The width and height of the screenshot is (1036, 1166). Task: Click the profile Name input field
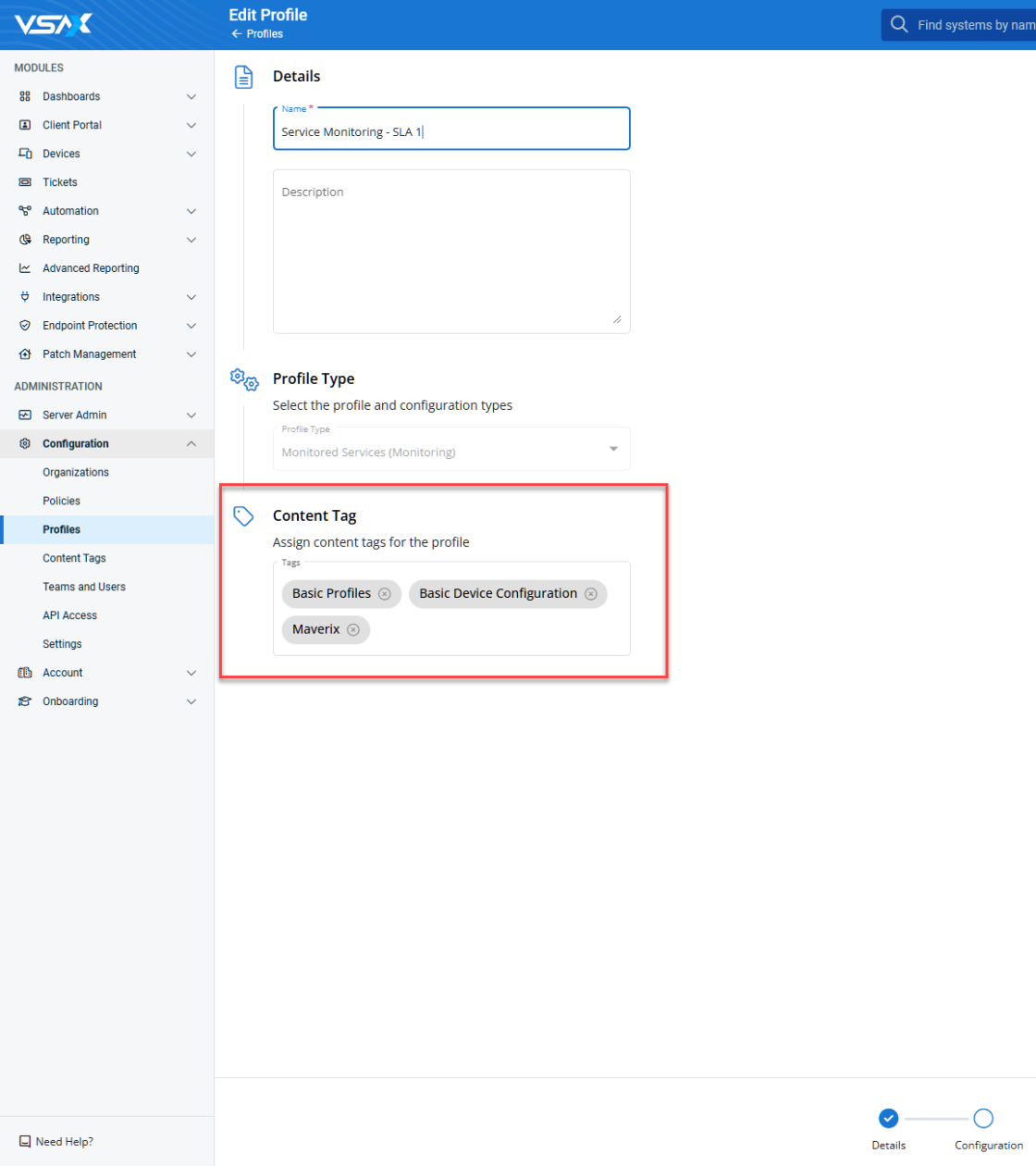coord(451,131)
